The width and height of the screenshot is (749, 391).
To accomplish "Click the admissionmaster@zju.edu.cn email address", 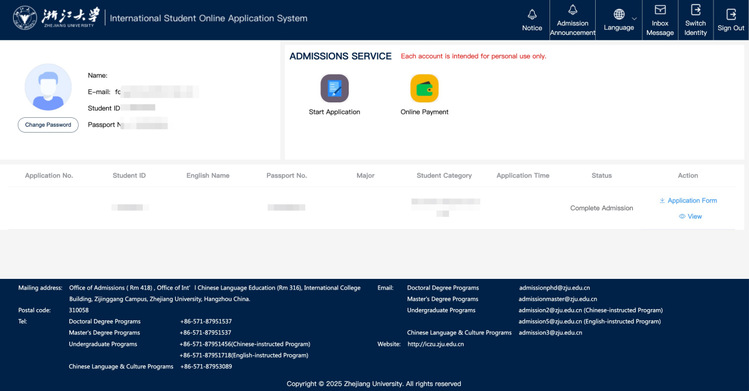I will coord(557,299).
